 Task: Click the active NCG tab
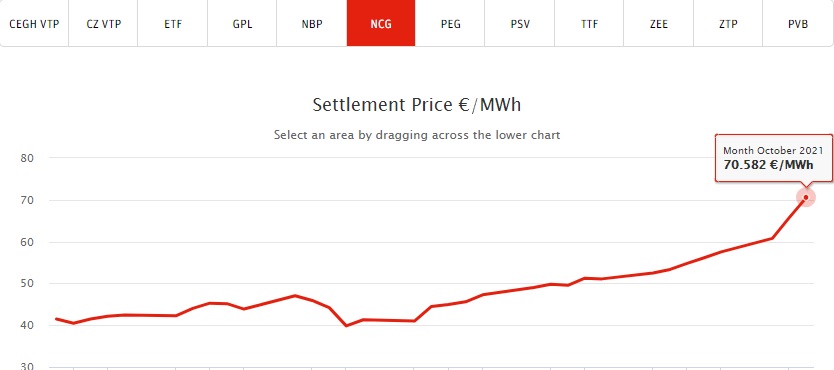(381, 23)
